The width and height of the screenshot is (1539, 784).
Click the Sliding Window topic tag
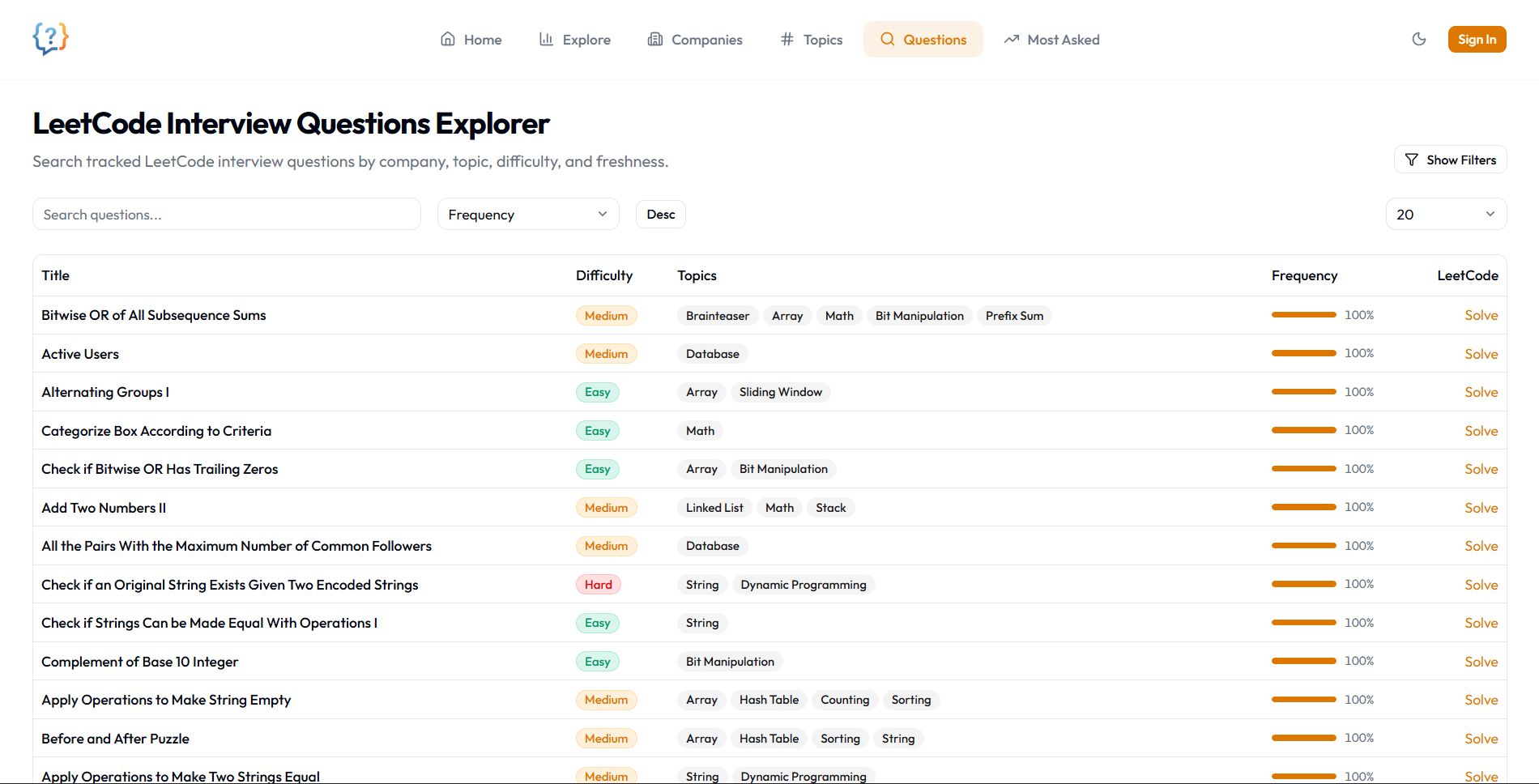780,392
